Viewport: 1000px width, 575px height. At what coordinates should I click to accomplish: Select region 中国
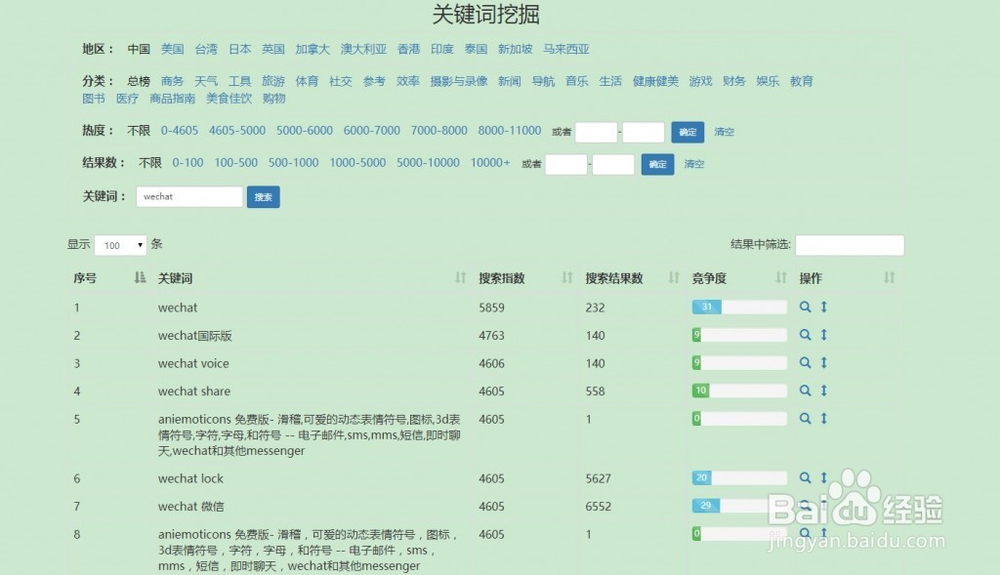[138, 49]
